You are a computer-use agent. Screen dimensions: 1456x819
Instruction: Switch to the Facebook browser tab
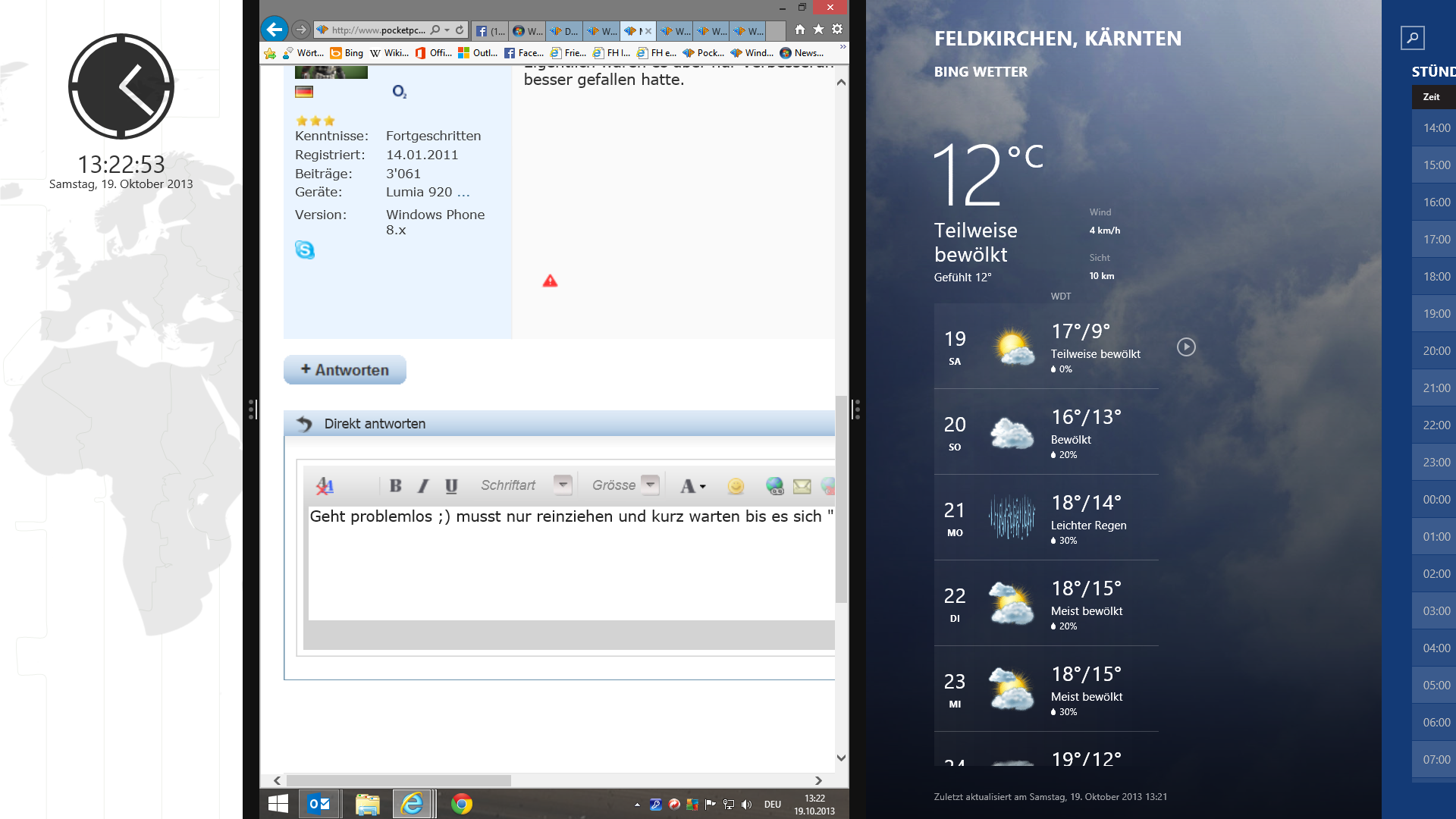489,31
